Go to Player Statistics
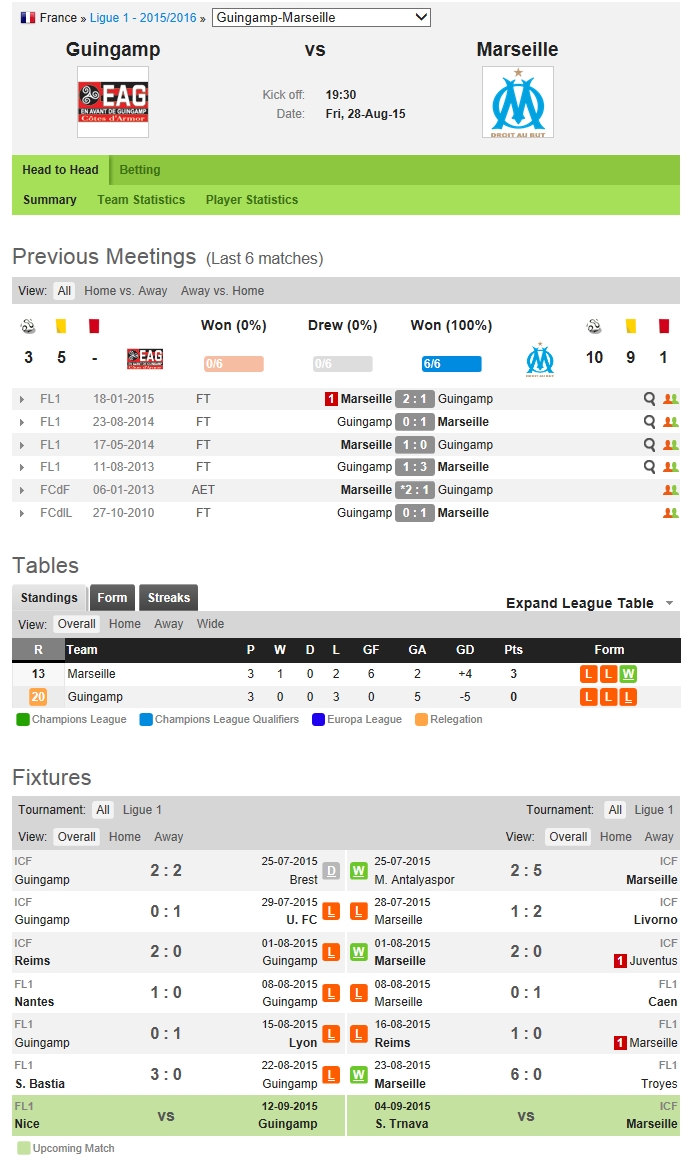Viewport: 684px width, 1176px height. 252,200
